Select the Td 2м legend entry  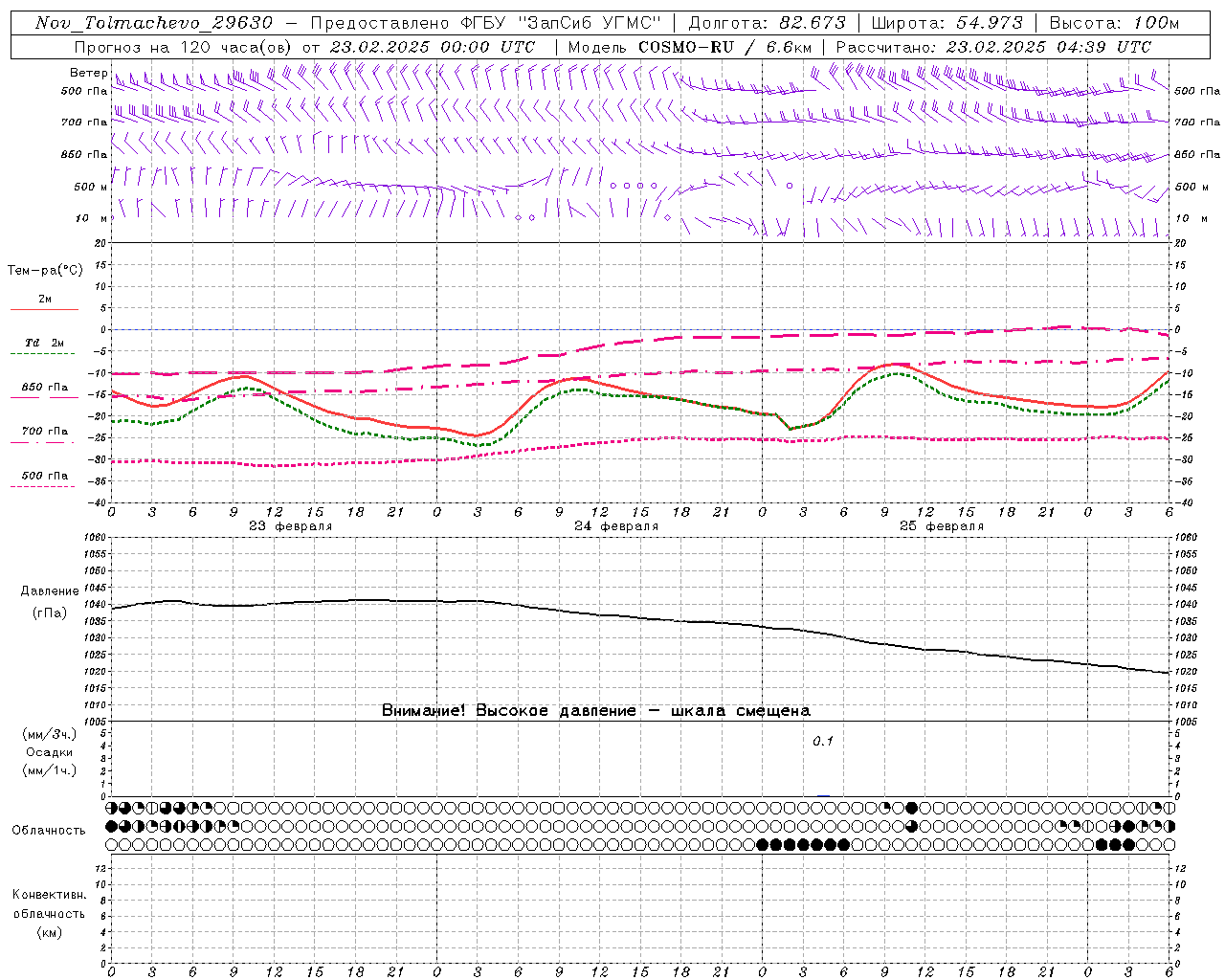[45, 343]
